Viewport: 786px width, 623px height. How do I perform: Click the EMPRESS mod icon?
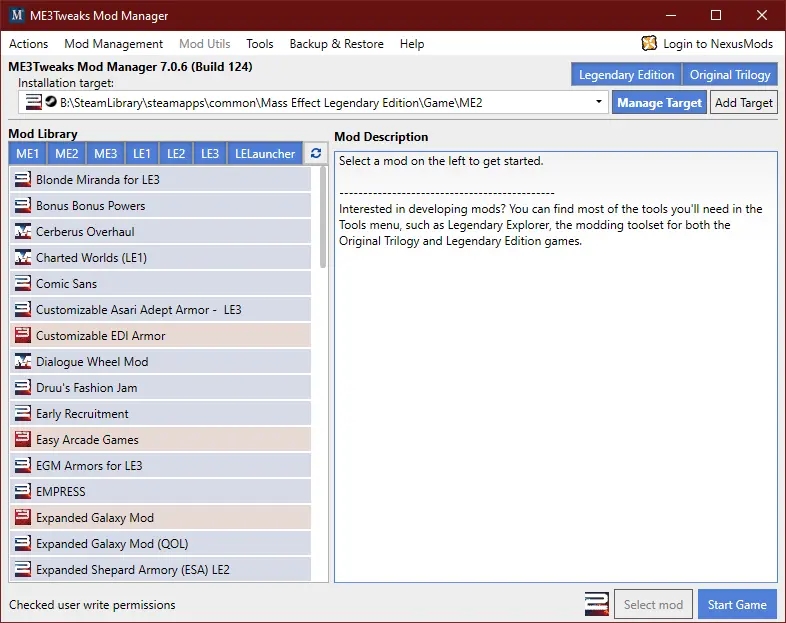coord(23,491)
